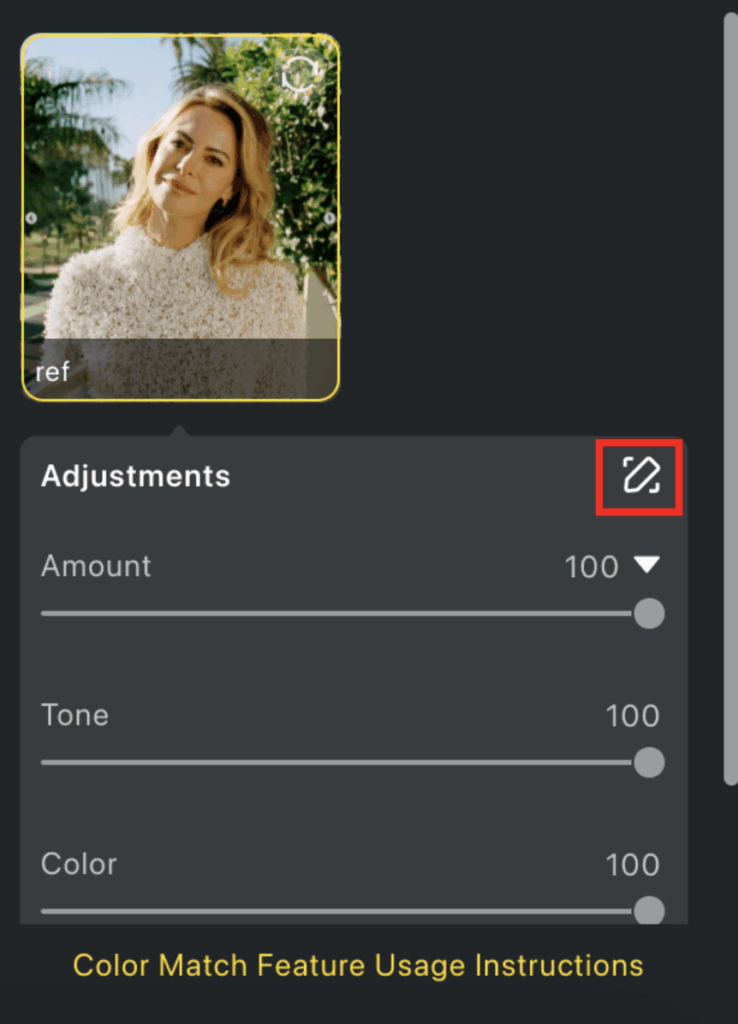738x1024 pixels.
Task: Click the Color slider handle
Action: pyautogui.click(x=650, y=911)
